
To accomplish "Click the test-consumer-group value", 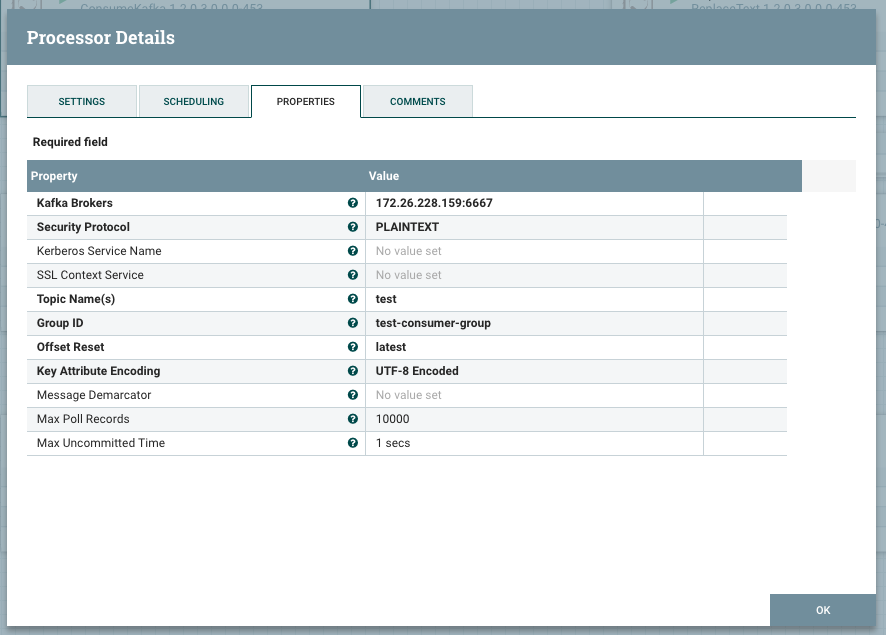I will (433, 323).
